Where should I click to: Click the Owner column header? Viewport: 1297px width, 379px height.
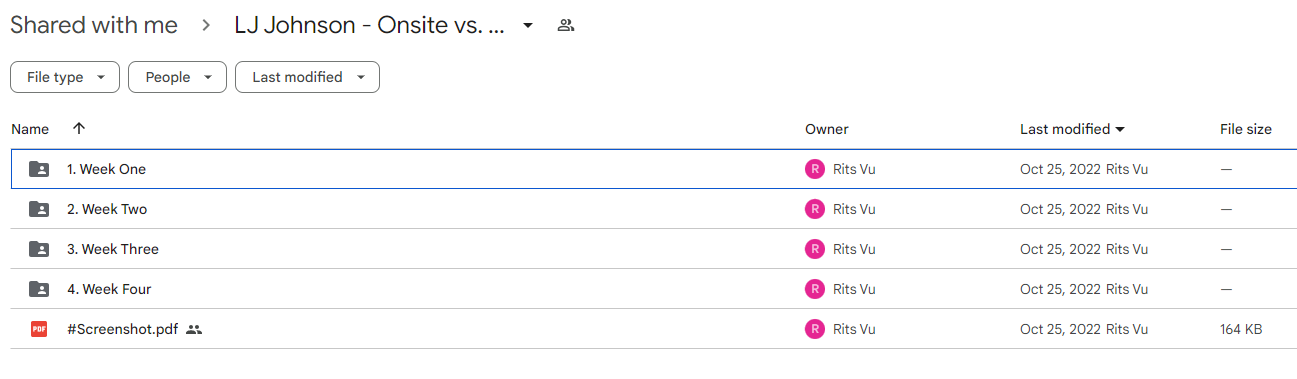coord(826,129)
